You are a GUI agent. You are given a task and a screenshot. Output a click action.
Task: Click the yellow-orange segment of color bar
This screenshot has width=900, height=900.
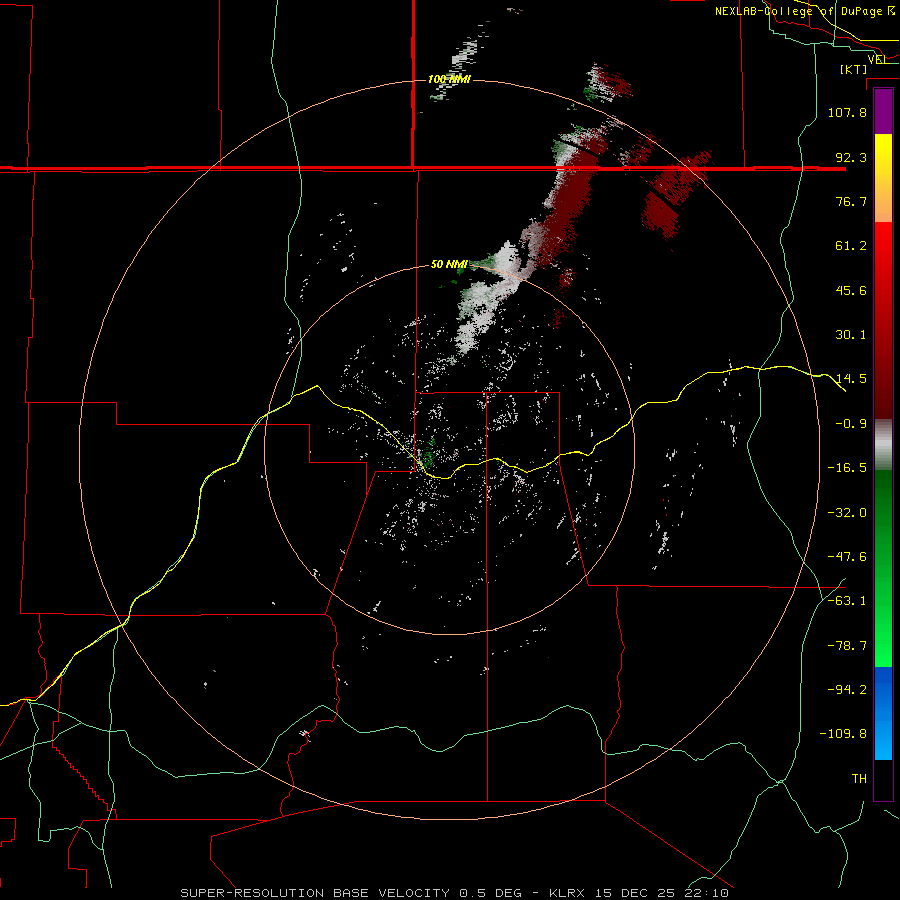(883, 178)
